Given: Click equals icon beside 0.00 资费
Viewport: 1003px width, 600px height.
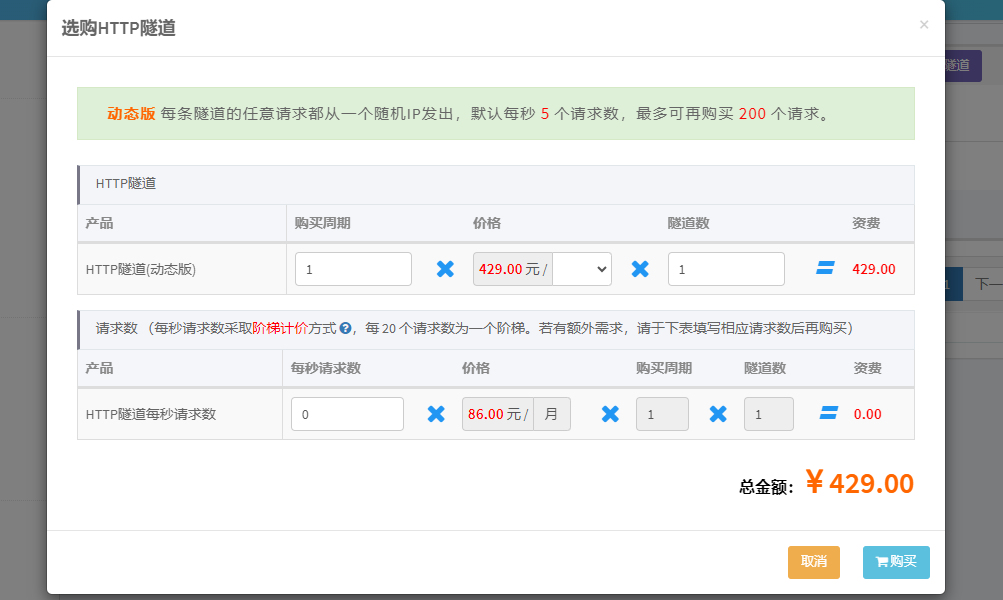Looking at the screenshot, I should [x=828, y=414].
